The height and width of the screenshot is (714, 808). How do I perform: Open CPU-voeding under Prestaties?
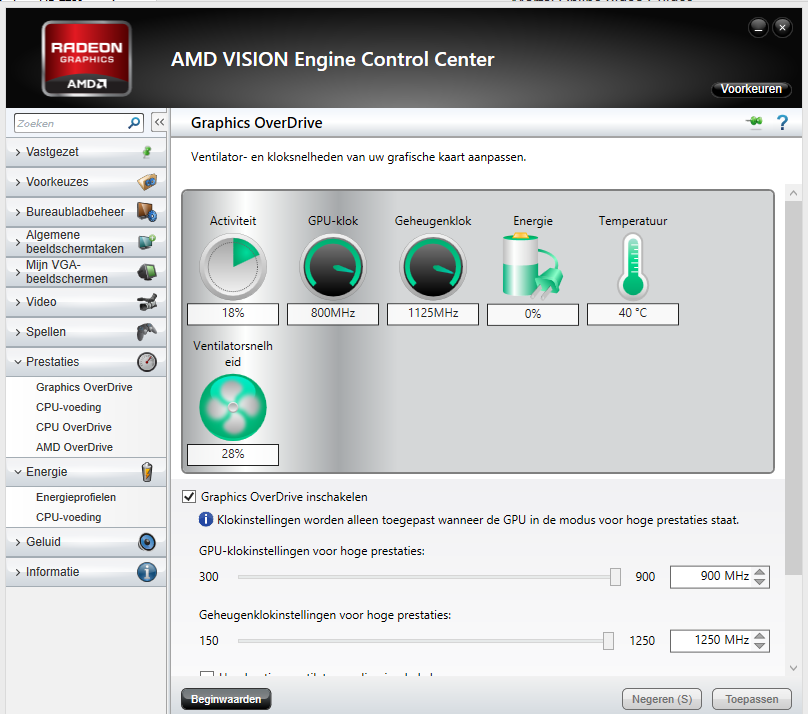(x=69, y=407)
